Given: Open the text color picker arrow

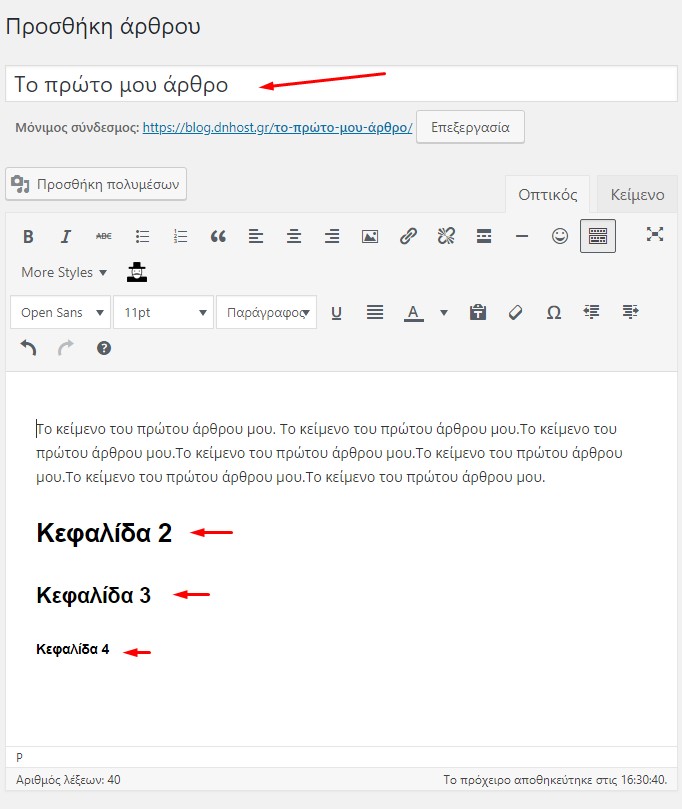Looking at the screenshot, I should coord(444,312).
